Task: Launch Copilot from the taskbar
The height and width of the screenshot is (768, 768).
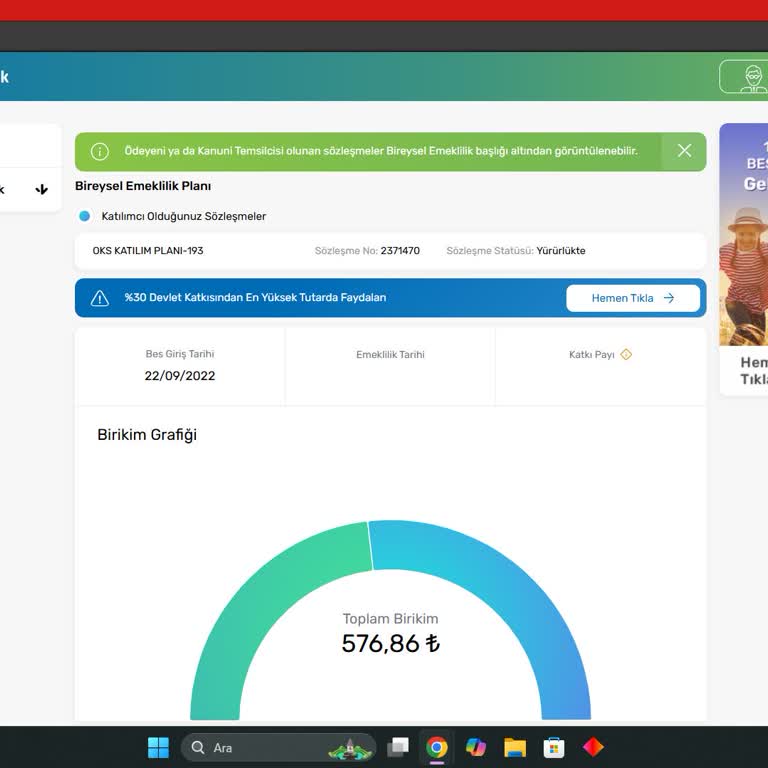Action: coord(476,747)
